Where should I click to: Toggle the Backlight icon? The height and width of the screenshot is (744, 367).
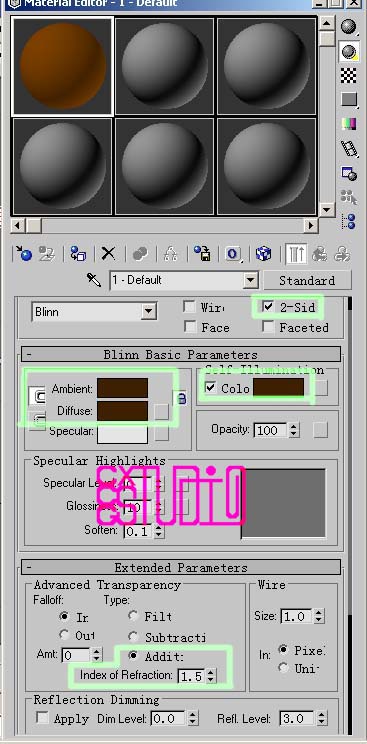click(x=349, y=51)
